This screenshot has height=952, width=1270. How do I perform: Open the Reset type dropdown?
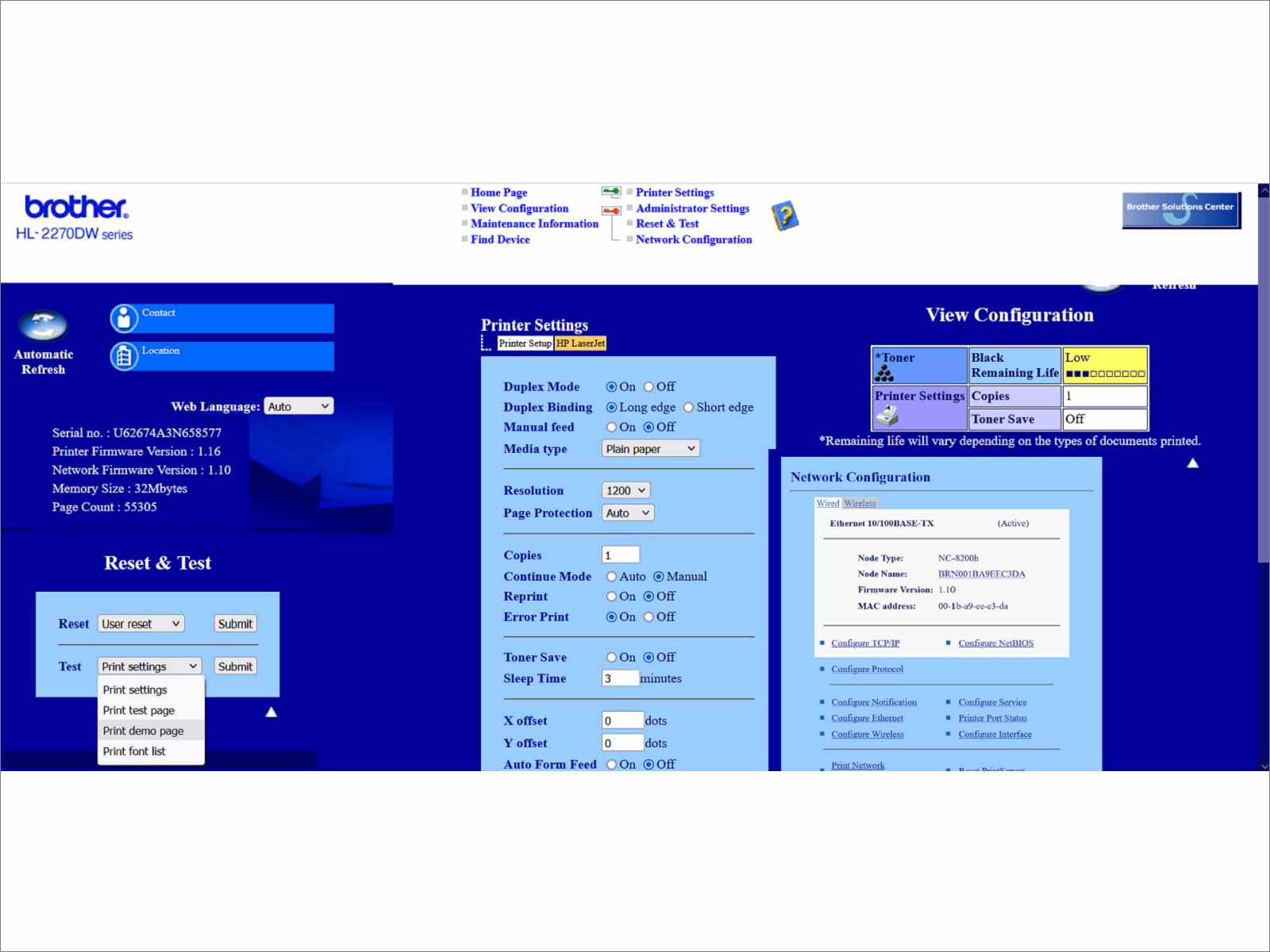tap(141, 624)
